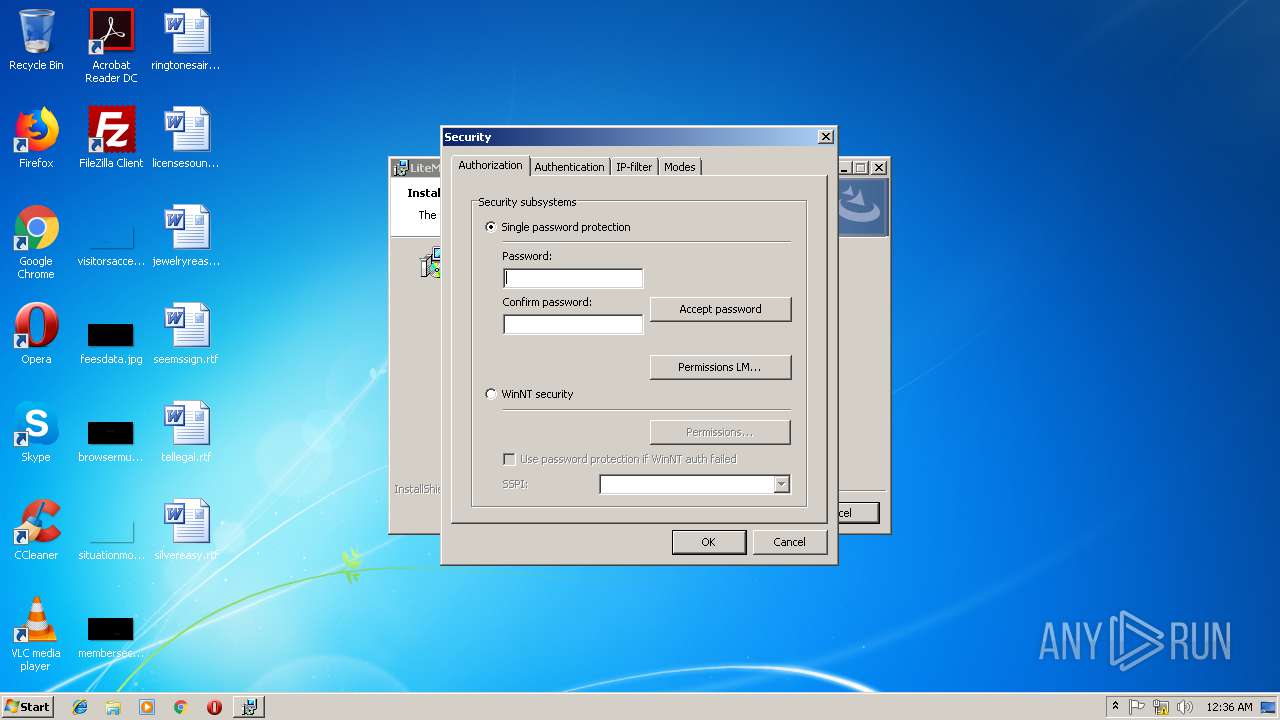Open FileZilla Client shortcut
Screen dimensions: 1280x720
tap(111, 138)
